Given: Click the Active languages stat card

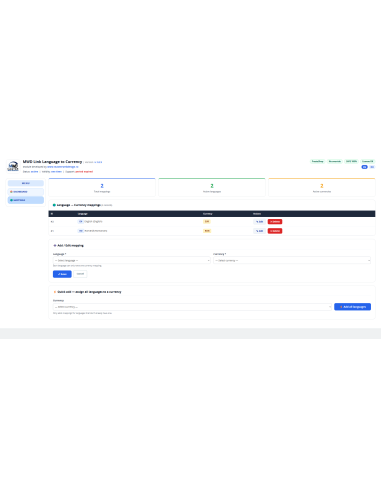Looking at the screenshot, I should [x=212, y=187].
